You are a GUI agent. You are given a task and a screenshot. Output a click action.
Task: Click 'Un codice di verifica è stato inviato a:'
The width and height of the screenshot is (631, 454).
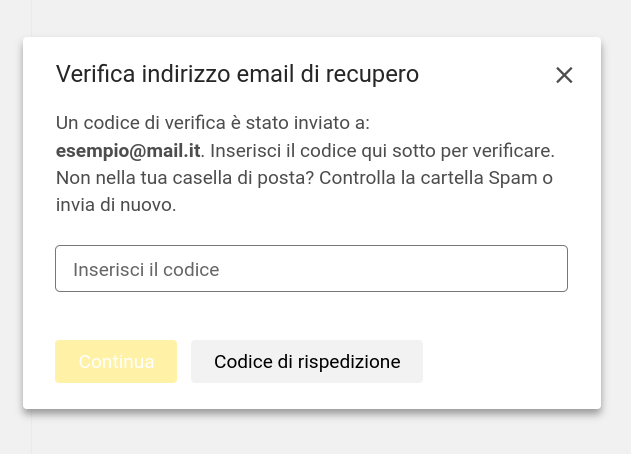(x=213, y=124)
